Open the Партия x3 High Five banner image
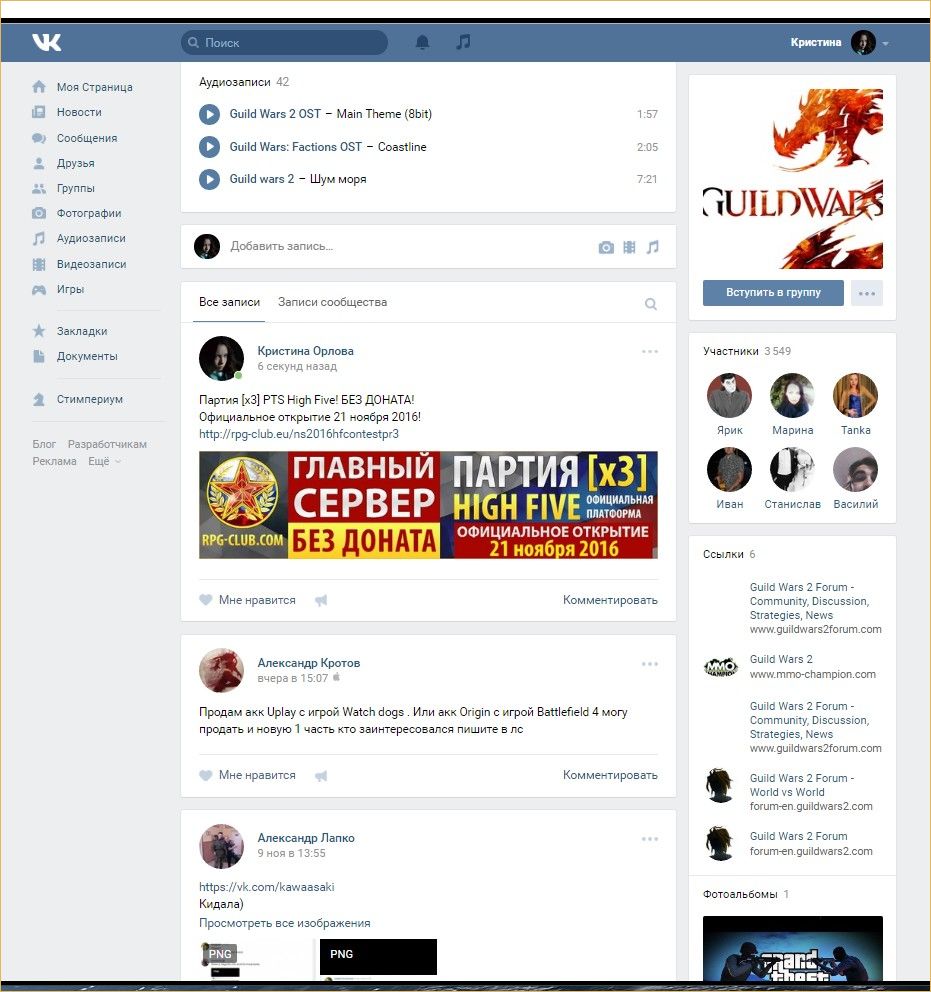The image size is (931, 992). [x=428, y=505]
